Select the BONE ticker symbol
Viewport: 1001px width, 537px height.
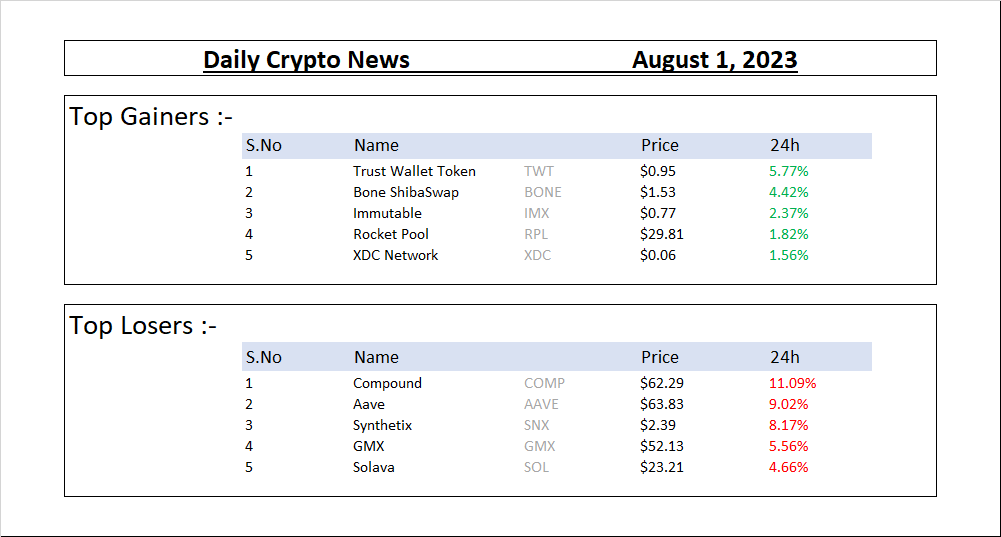click(x=543, y=192)
